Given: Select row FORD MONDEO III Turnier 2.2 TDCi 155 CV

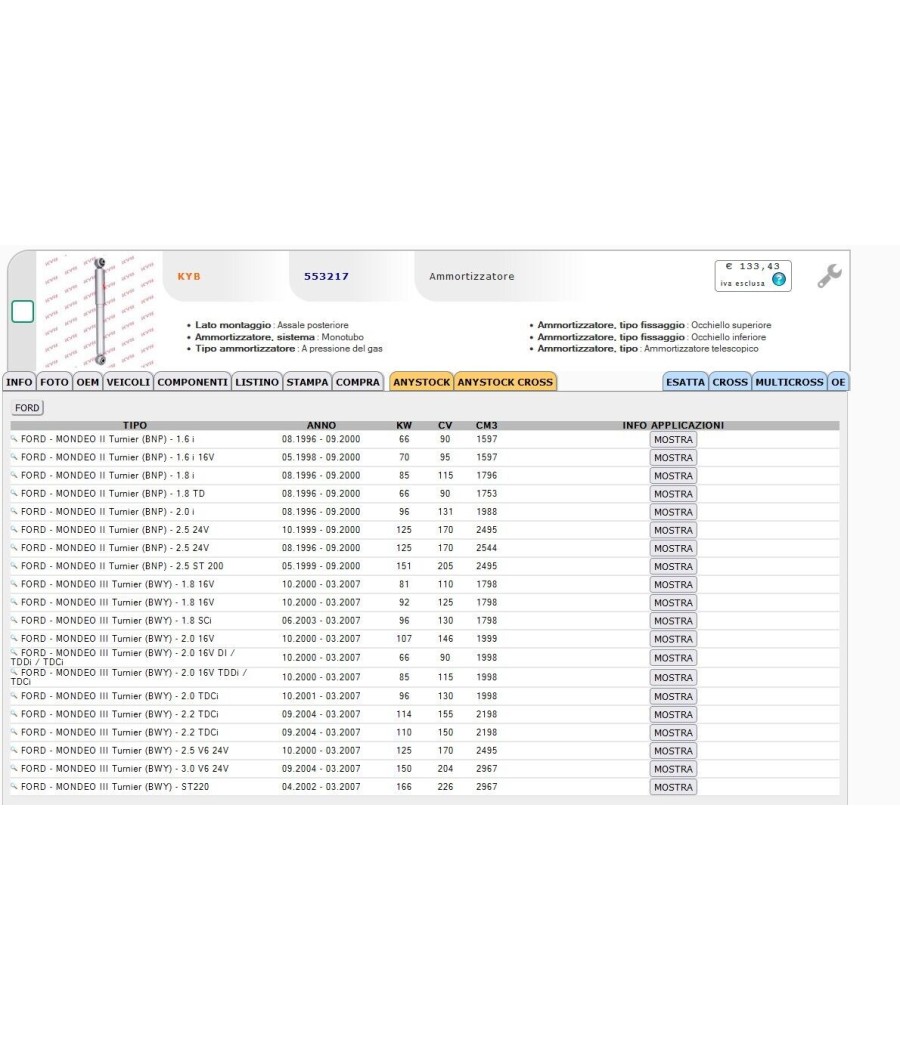Looking at the screenshot, I should [x=425, y=714].
